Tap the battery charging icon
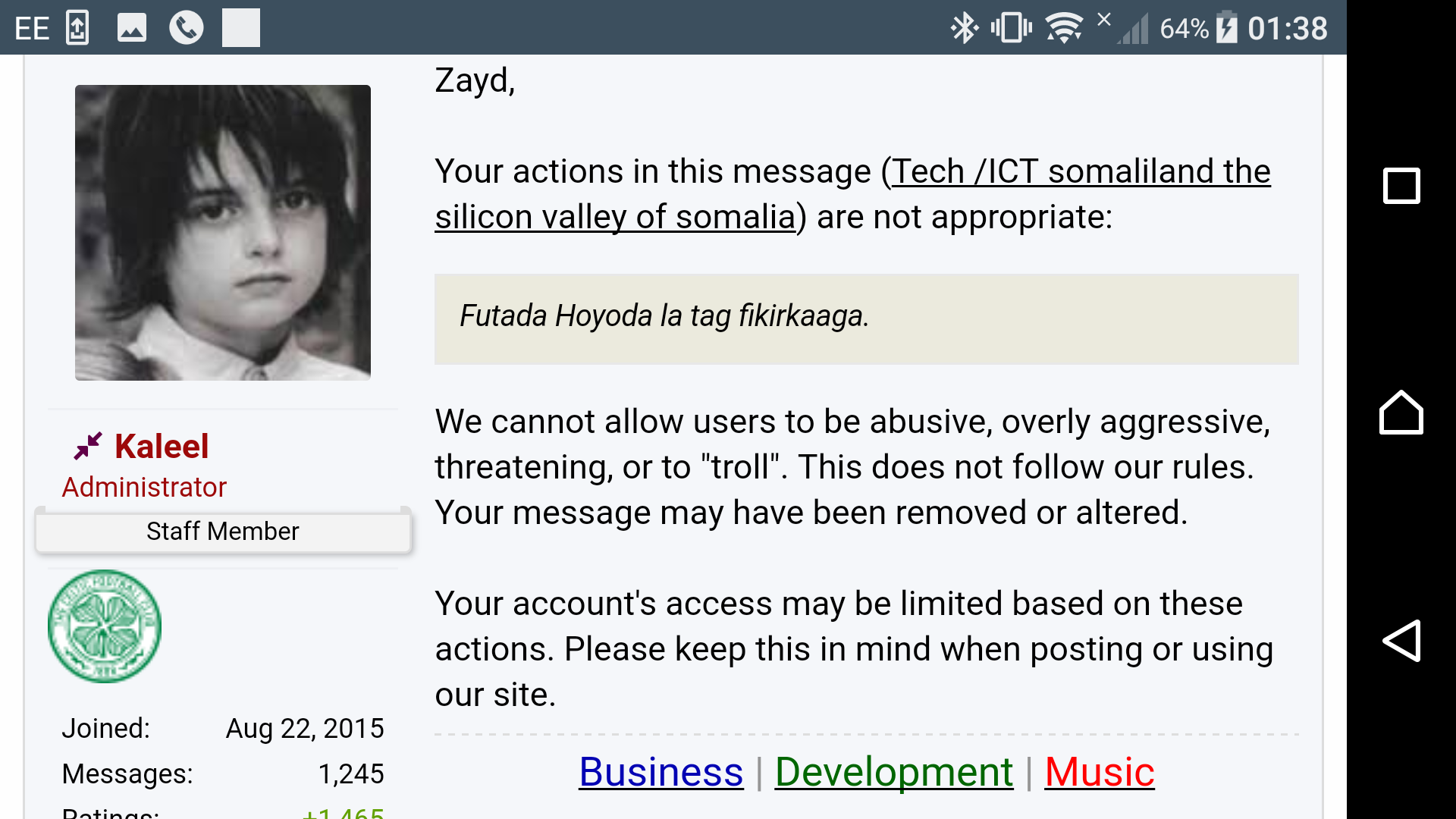1456x819 pixels. pos(1226,28)
